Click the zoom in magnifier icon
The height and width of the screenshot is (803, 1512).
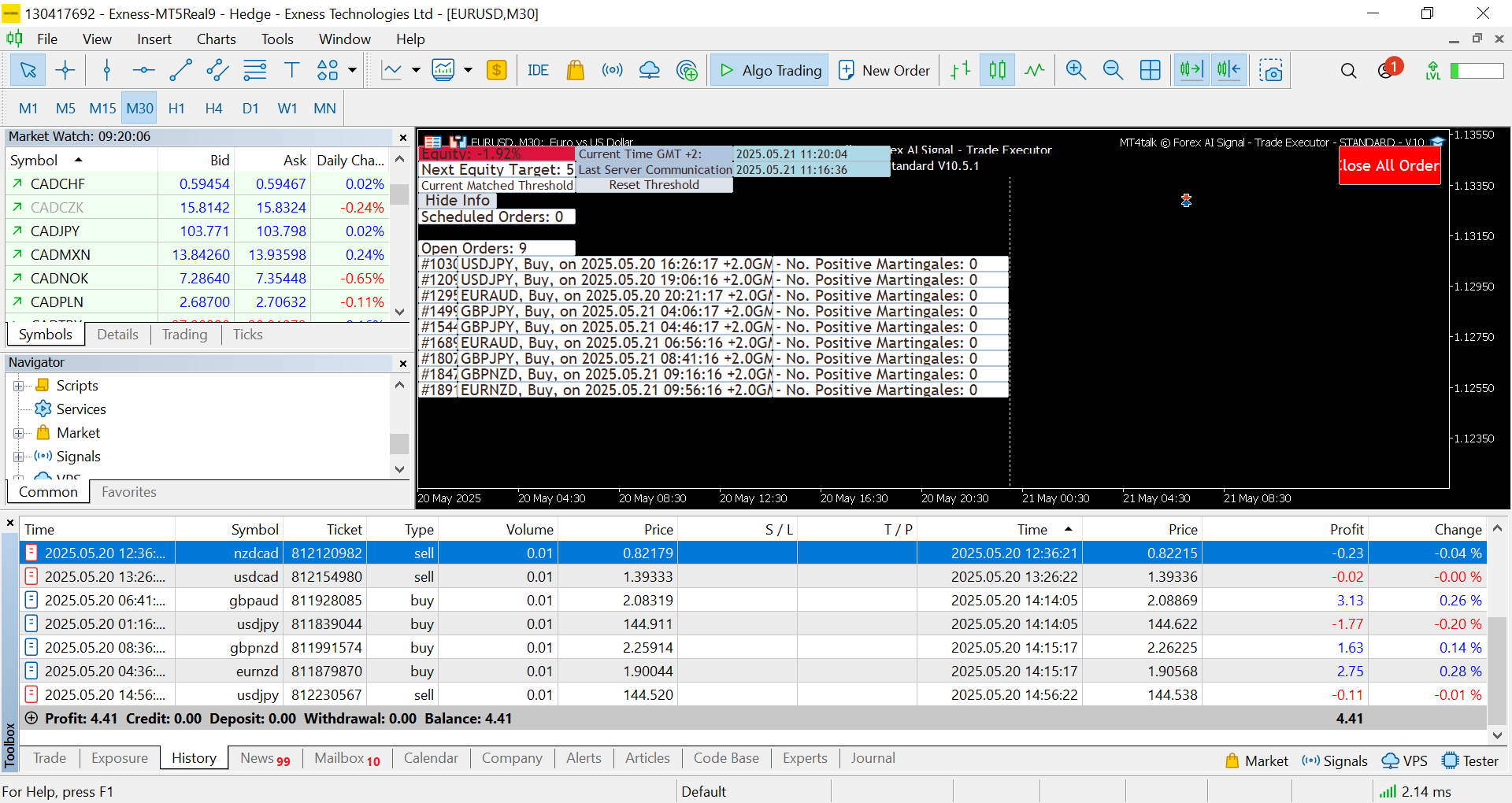(x=1076, y=71)
